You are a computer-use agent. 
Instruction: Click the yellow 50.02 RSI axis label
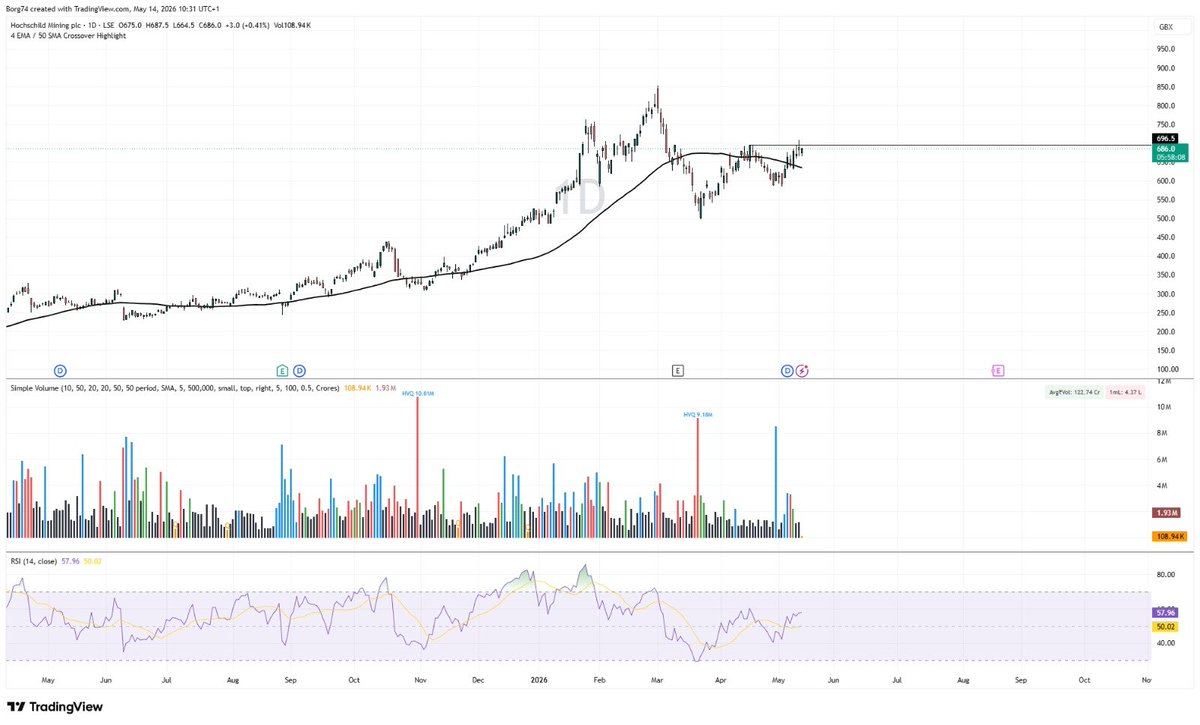1165,627
